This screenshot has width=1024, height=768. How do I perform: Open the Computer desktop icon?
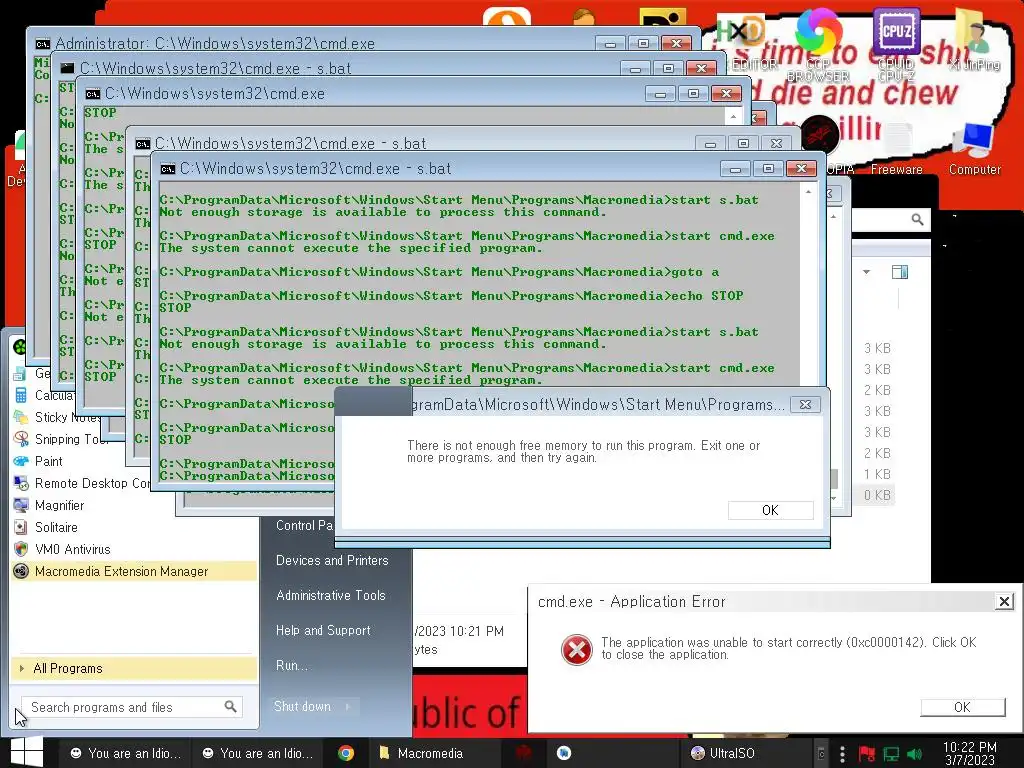pyautogui.click(x=974, y=149)
